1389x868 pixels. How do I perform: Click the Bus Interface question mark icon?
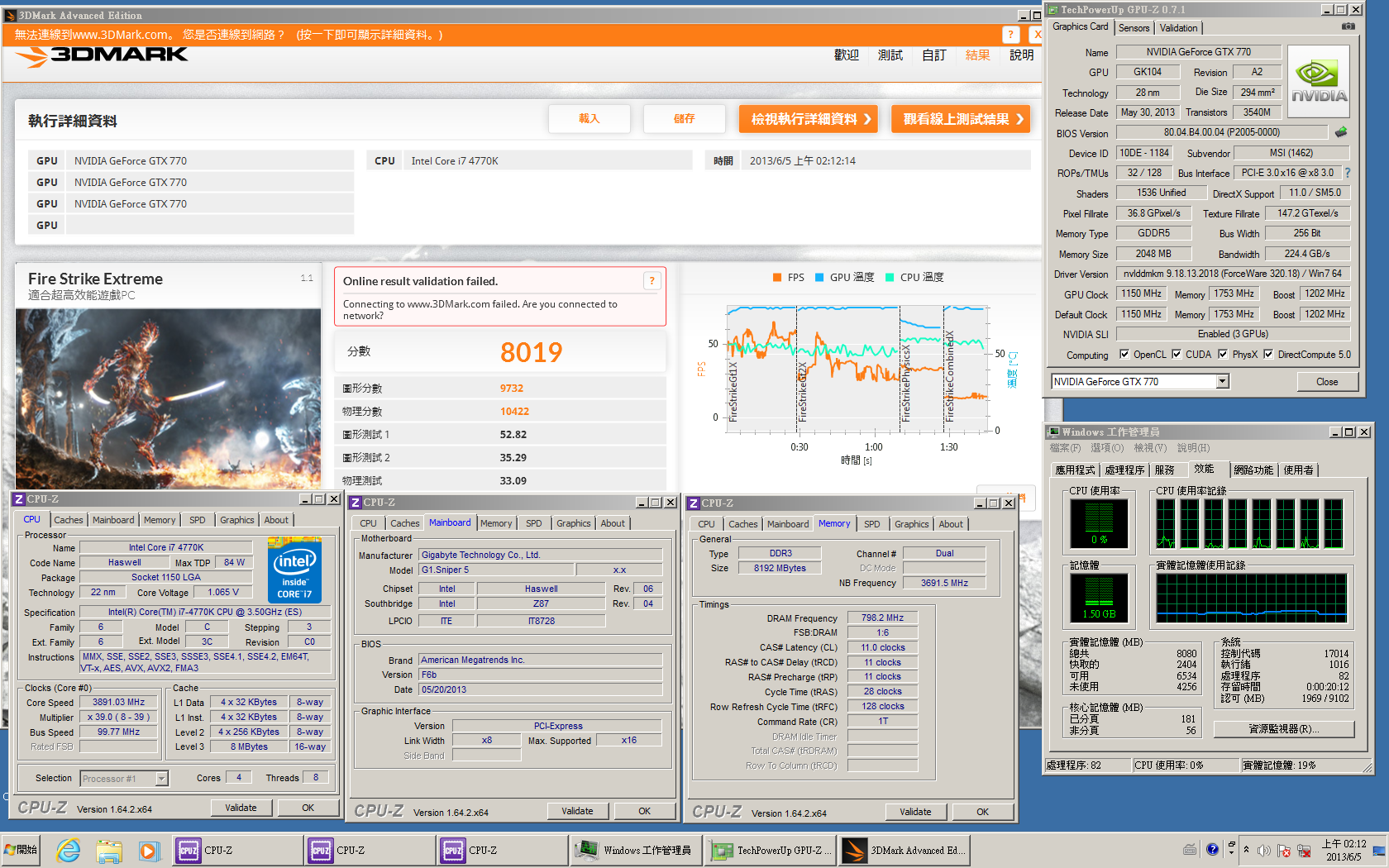[1348, 173]
